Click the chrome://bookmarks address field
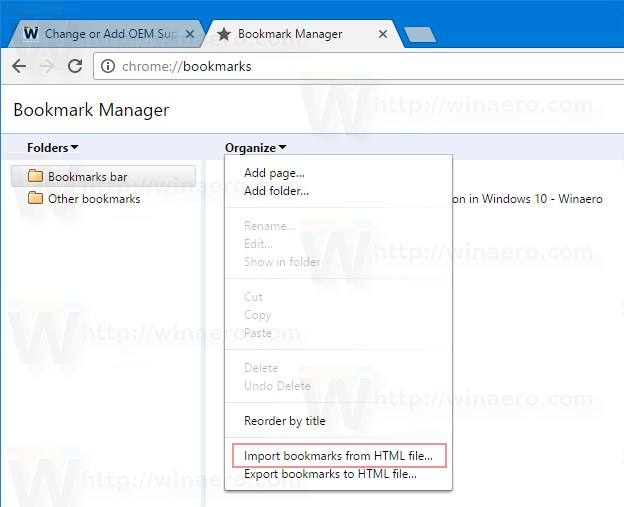Image resolution: width=624 pixels, height=507 pixels. tap(358, 66)
